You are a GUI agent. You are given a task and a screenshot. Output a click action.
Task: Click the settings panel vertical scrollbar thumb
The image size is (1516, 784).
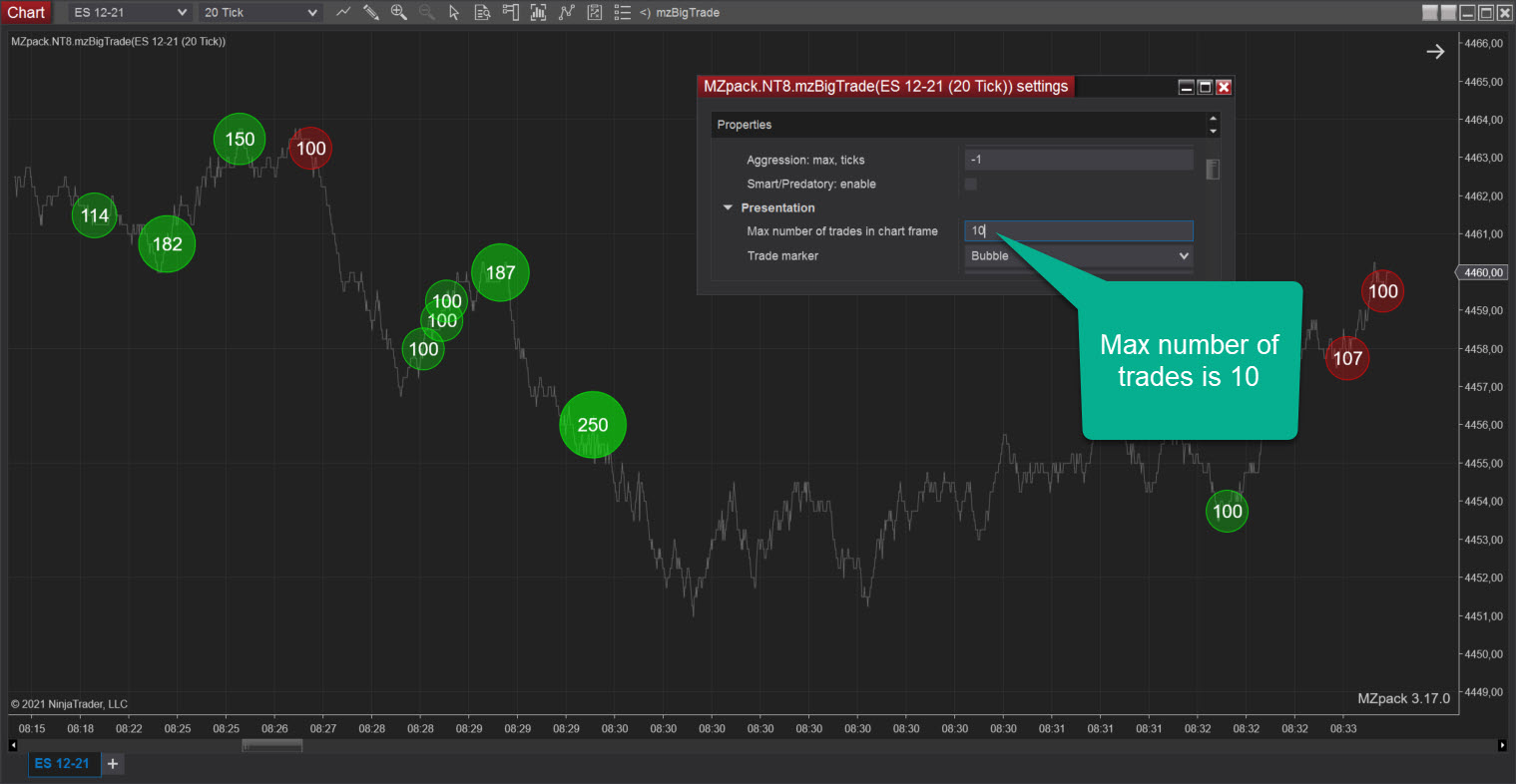pos(1213,169)
